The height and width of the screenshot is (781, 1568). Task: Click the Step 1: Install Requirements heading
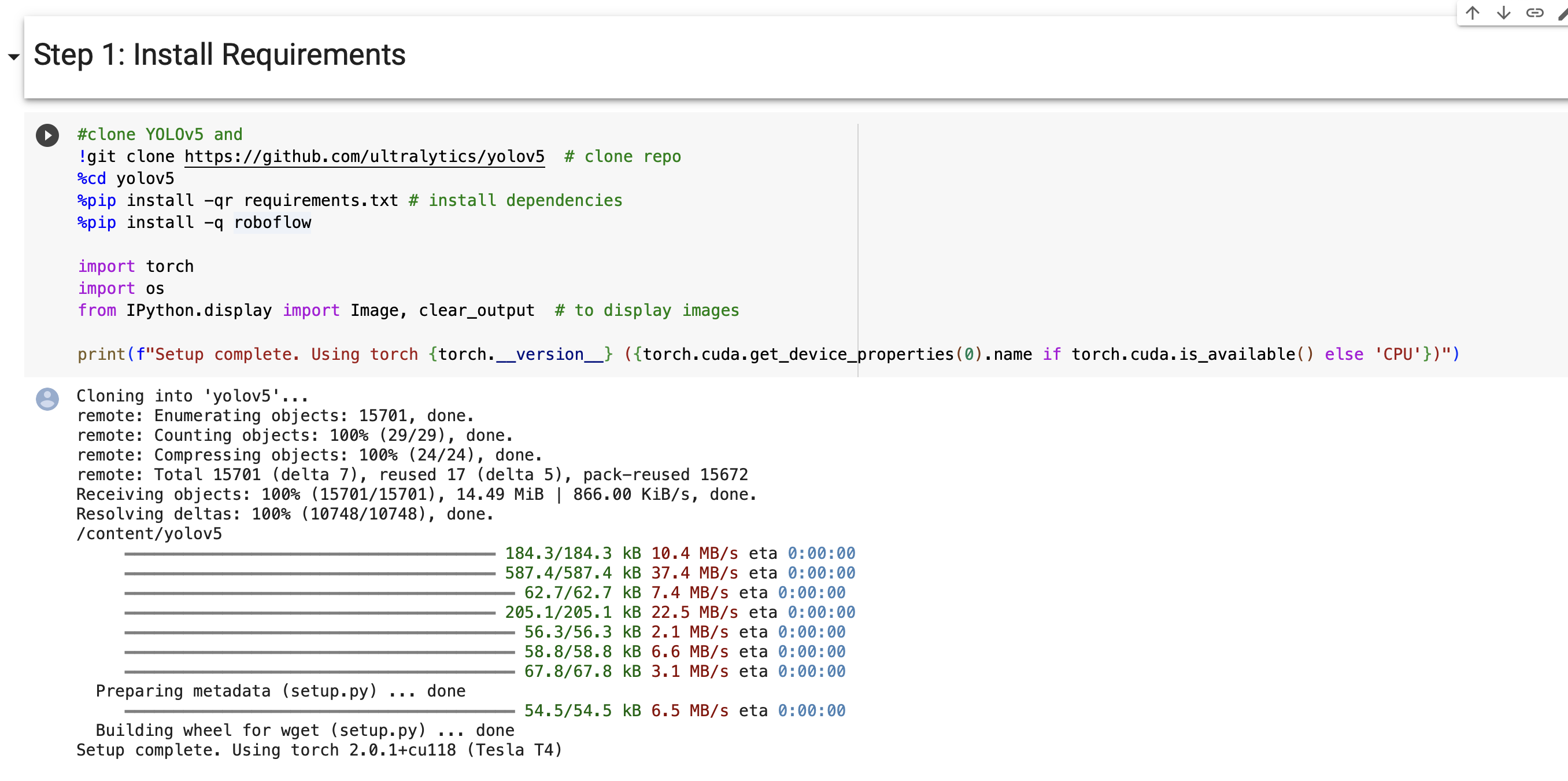click(219, 55)
